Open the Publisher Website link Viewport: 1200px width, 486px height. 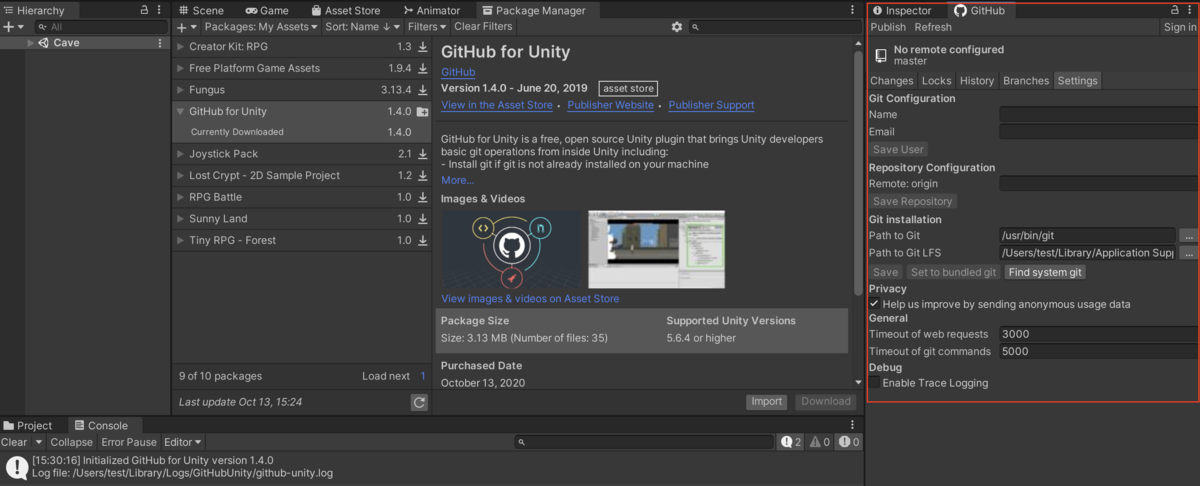point(610,105)
